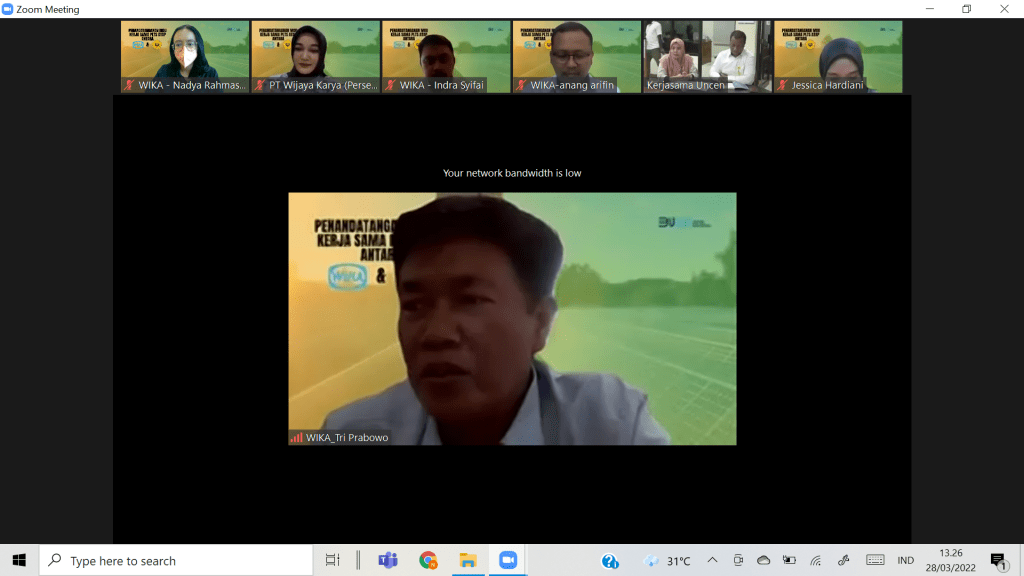
Task: Click the main speaker video of WIKA_Tri Prabowo
Action: point(512,319)
